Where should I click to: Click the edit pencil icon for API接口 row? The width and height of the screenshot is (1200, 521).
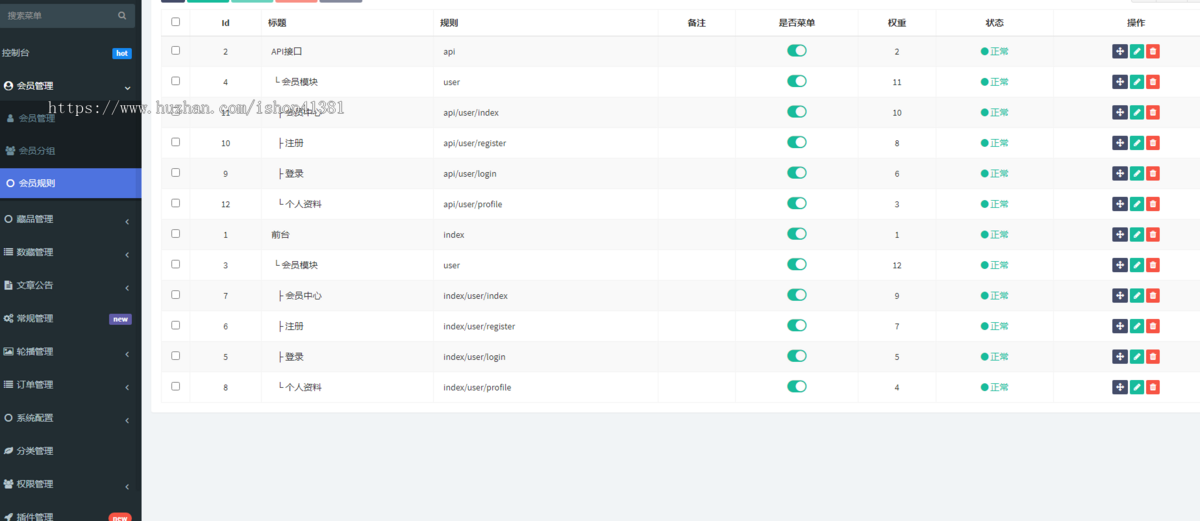1136,51
